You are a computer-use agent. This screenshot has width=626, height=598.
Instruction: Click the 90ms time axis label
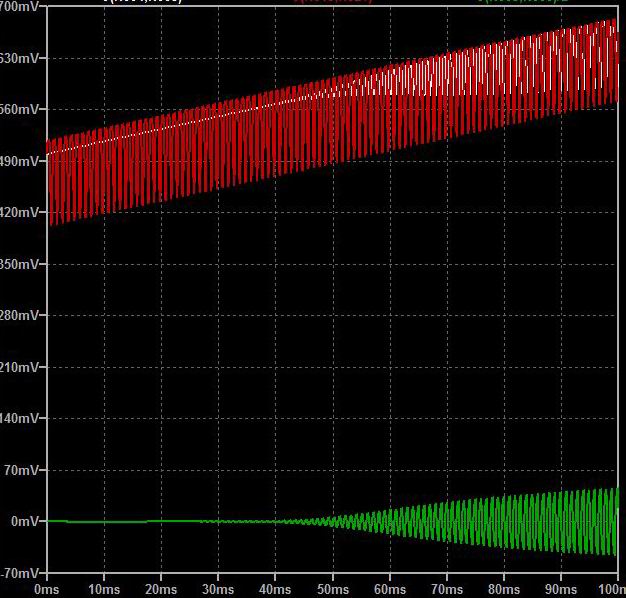pyautogui.click(x=560, y=590)
